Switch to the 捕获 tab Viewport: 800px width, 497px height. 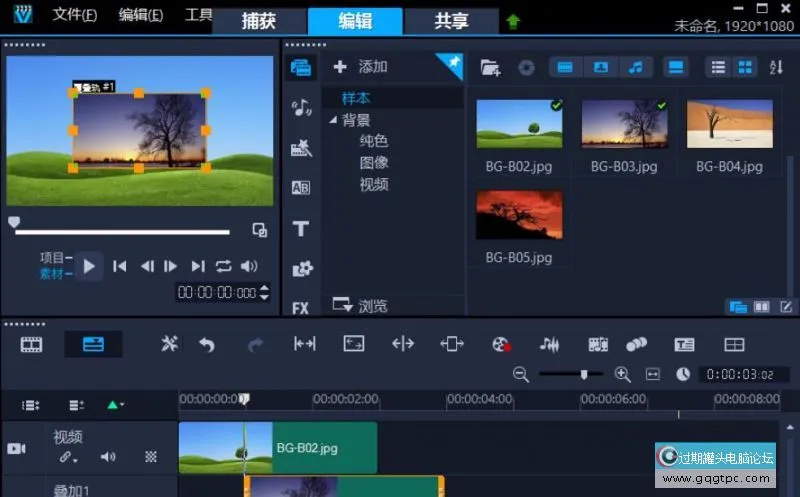[259, 21]
